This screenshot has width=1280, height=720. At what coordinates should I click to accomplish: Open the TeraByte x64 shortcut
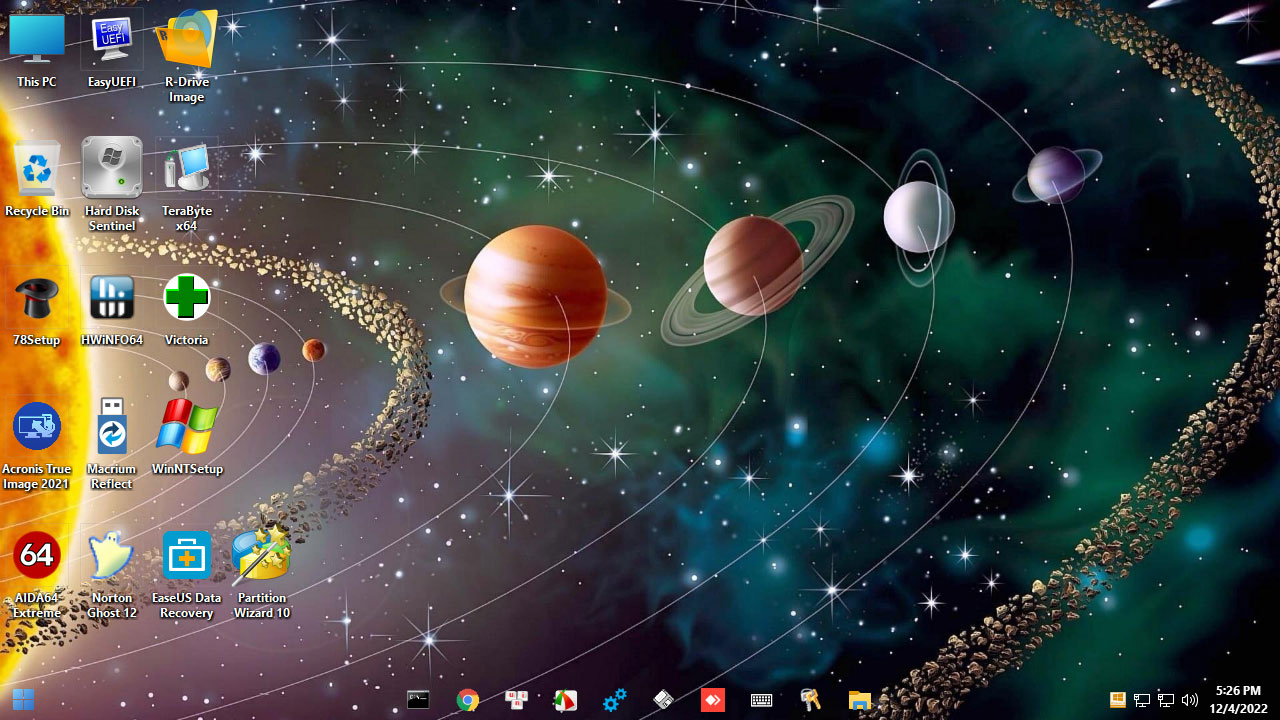coord(186,185)
